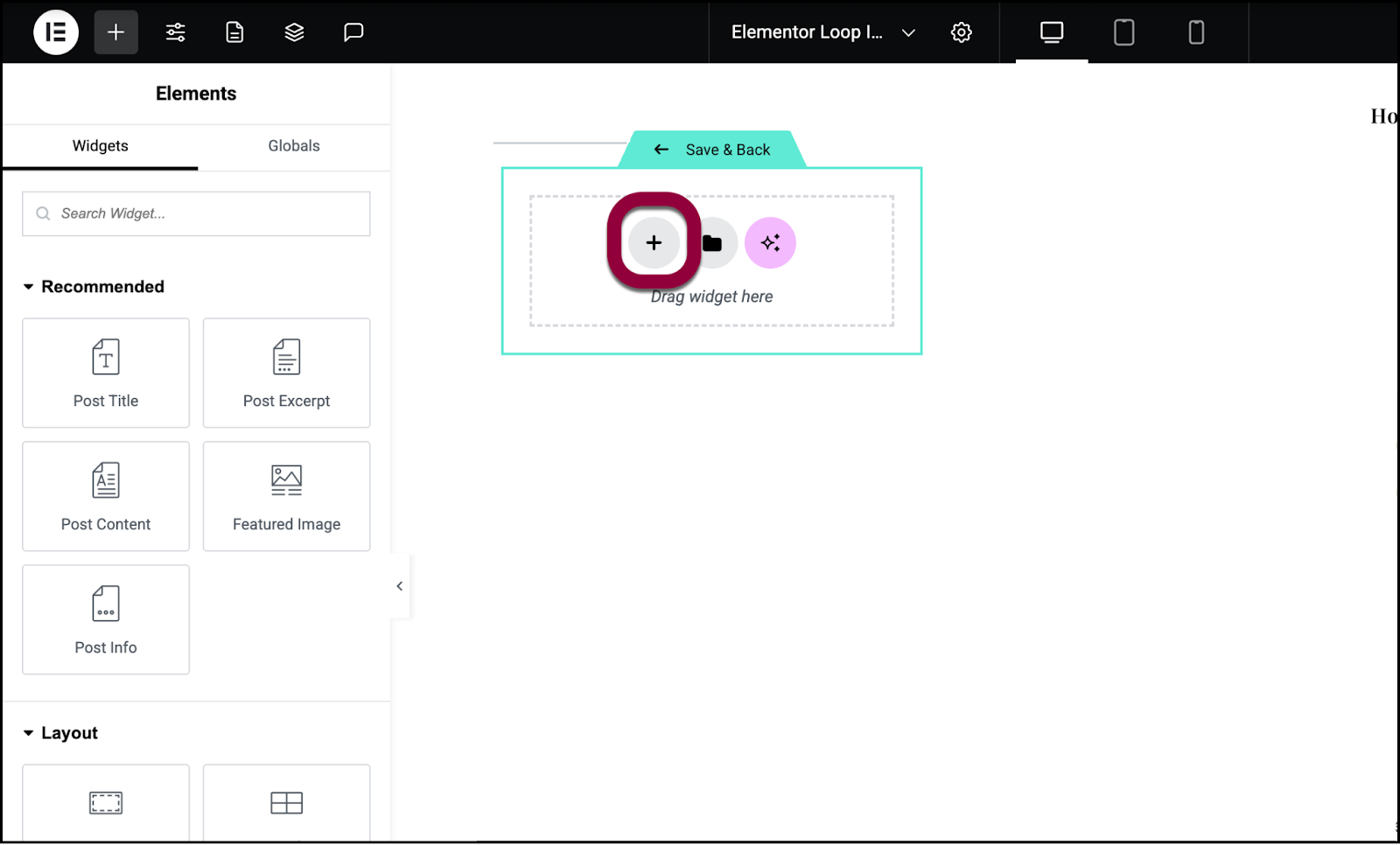Switch to desktop preview mode
Image resolution: width=1400 pixels, height=845 pixels.
click(x=1051, y=32)
